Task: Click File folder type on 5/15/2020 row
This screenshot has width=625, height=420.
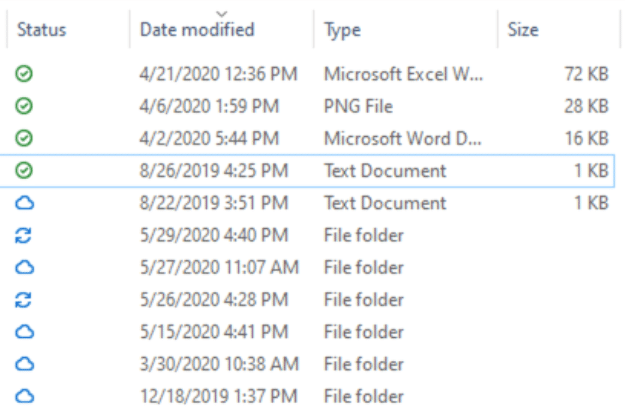Action: tap(364, 332)
